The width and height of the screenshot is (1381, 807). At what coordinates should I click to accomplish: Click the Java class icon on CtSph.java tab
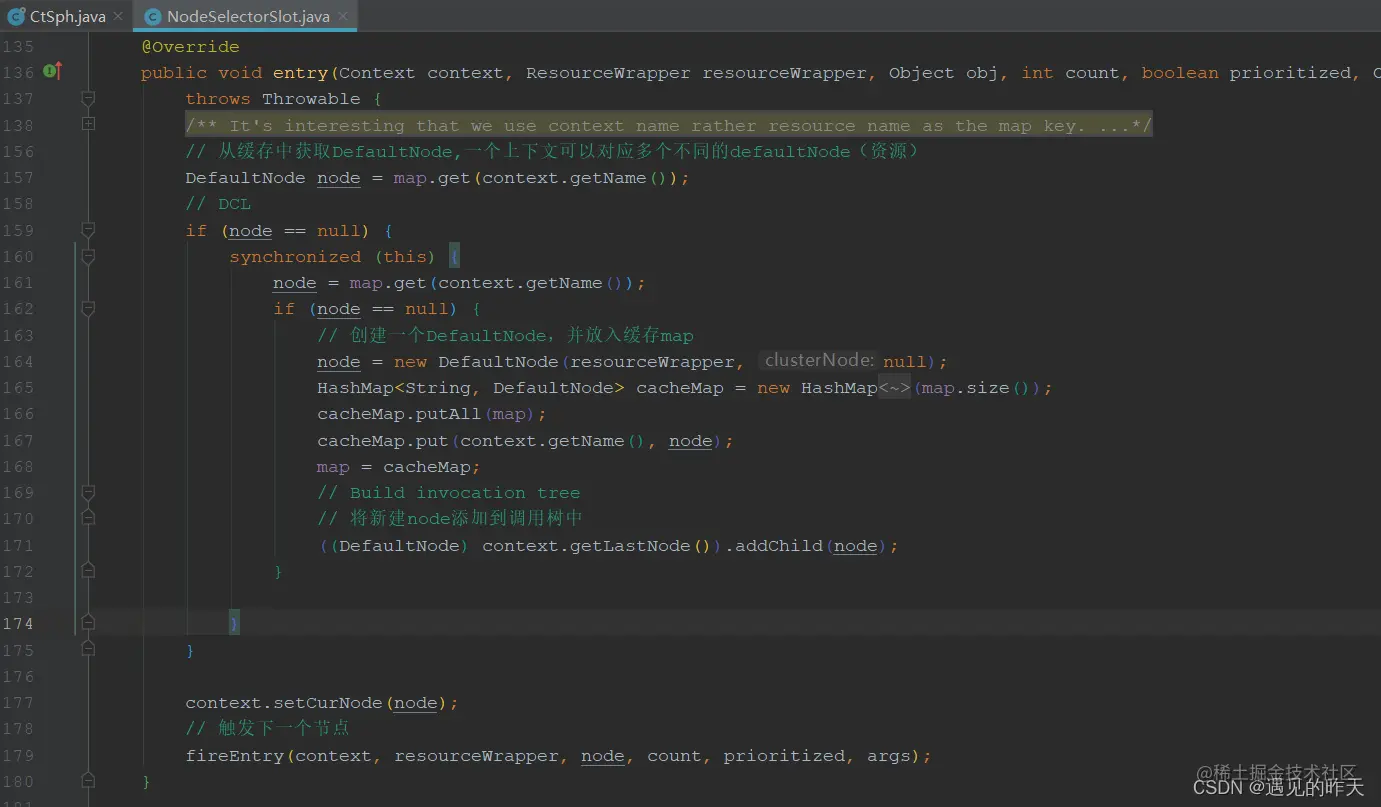pos(16,17)
